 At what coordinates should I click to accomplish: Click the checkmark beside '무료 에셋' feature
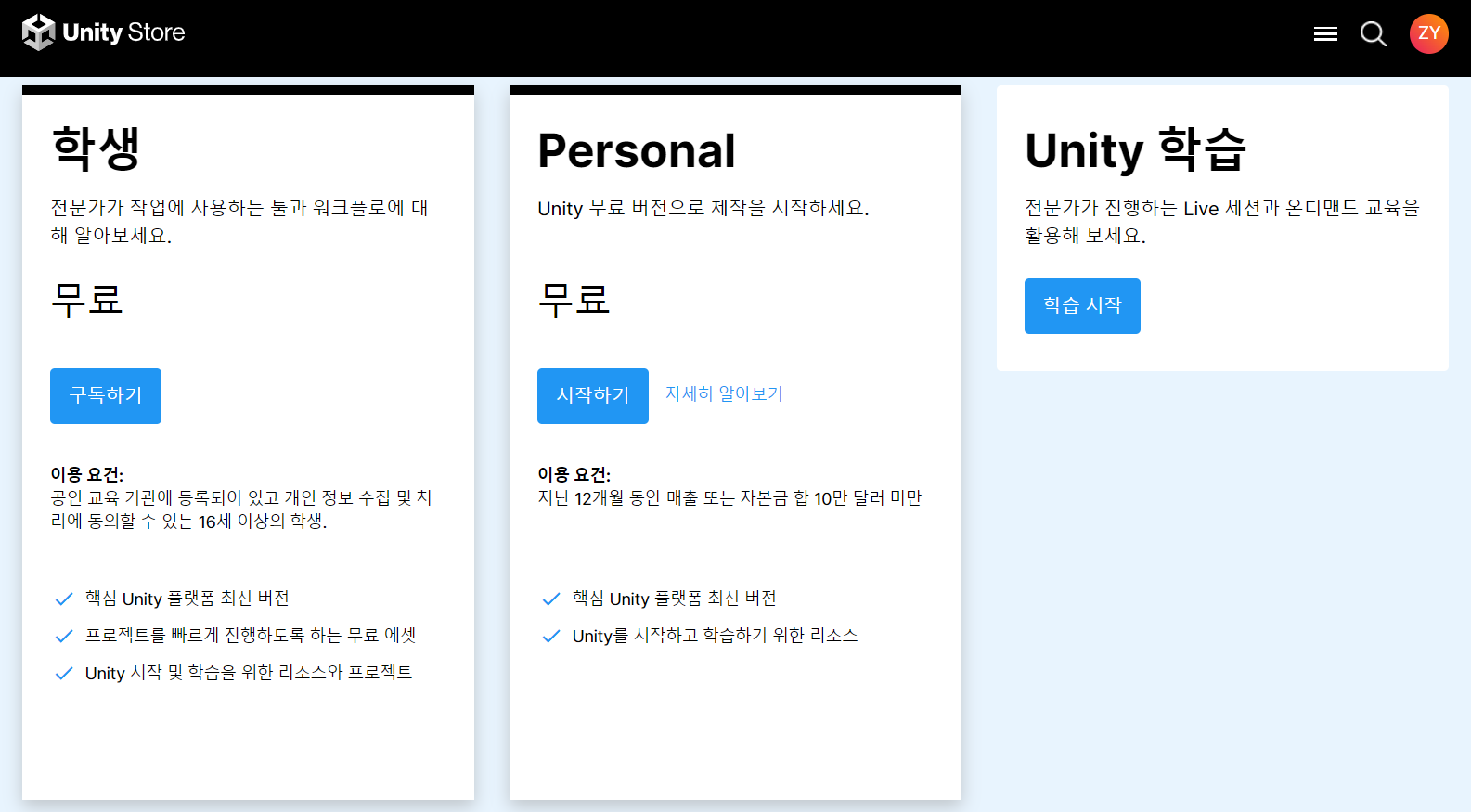pos(64,636)
